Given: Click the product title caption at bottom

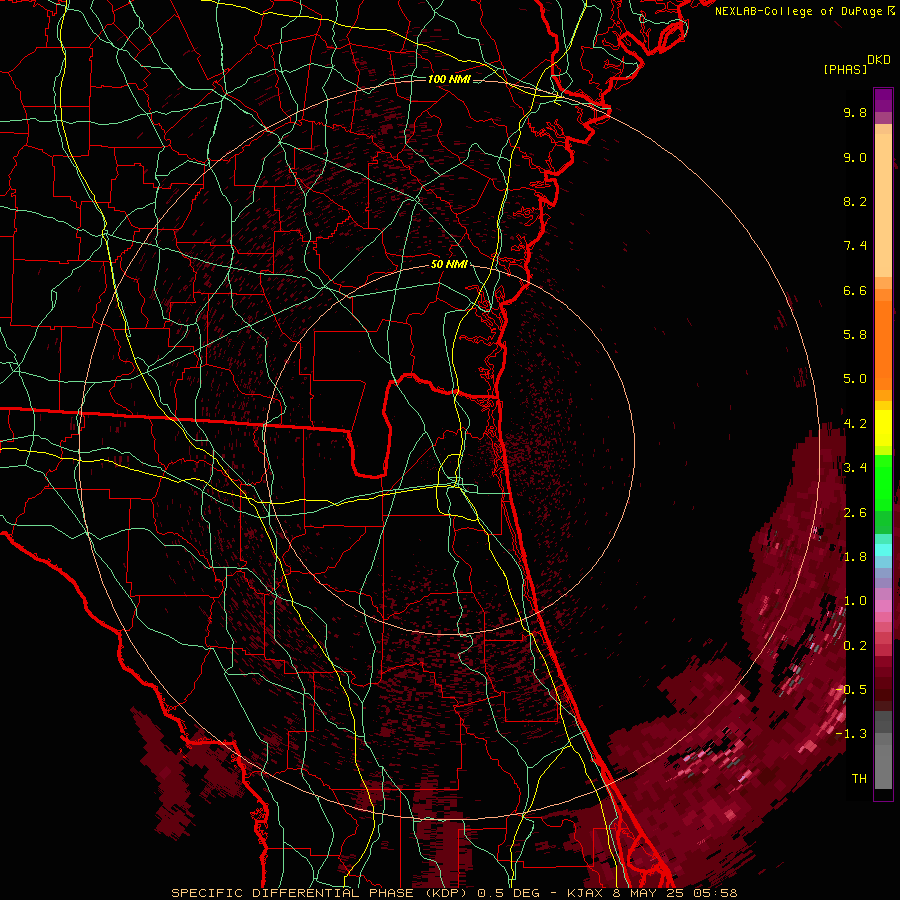Looking at the screenshot, I should pos(455,893).
